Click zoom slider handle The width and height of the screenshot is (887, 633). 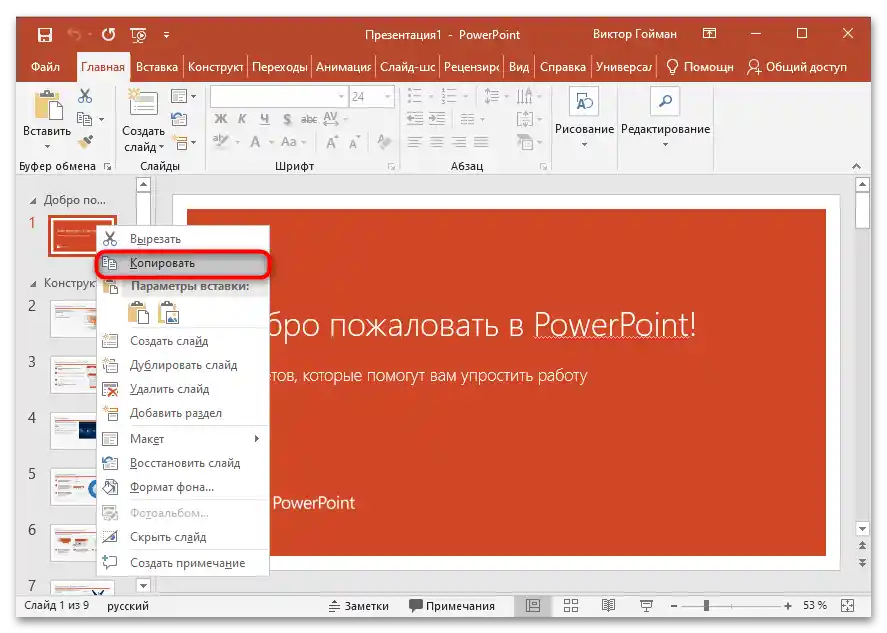(706, 606)
